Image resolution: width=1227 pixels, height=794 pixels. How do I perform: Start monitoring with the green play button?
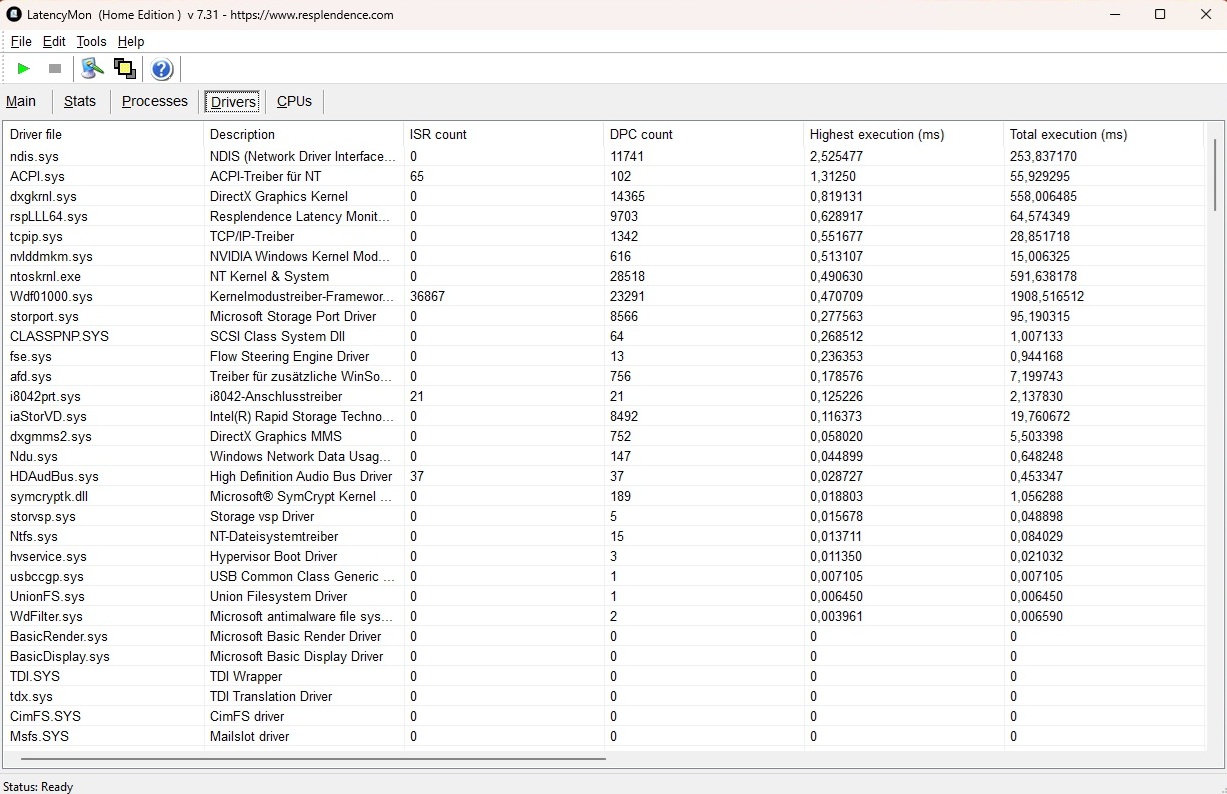click(24, 69)
